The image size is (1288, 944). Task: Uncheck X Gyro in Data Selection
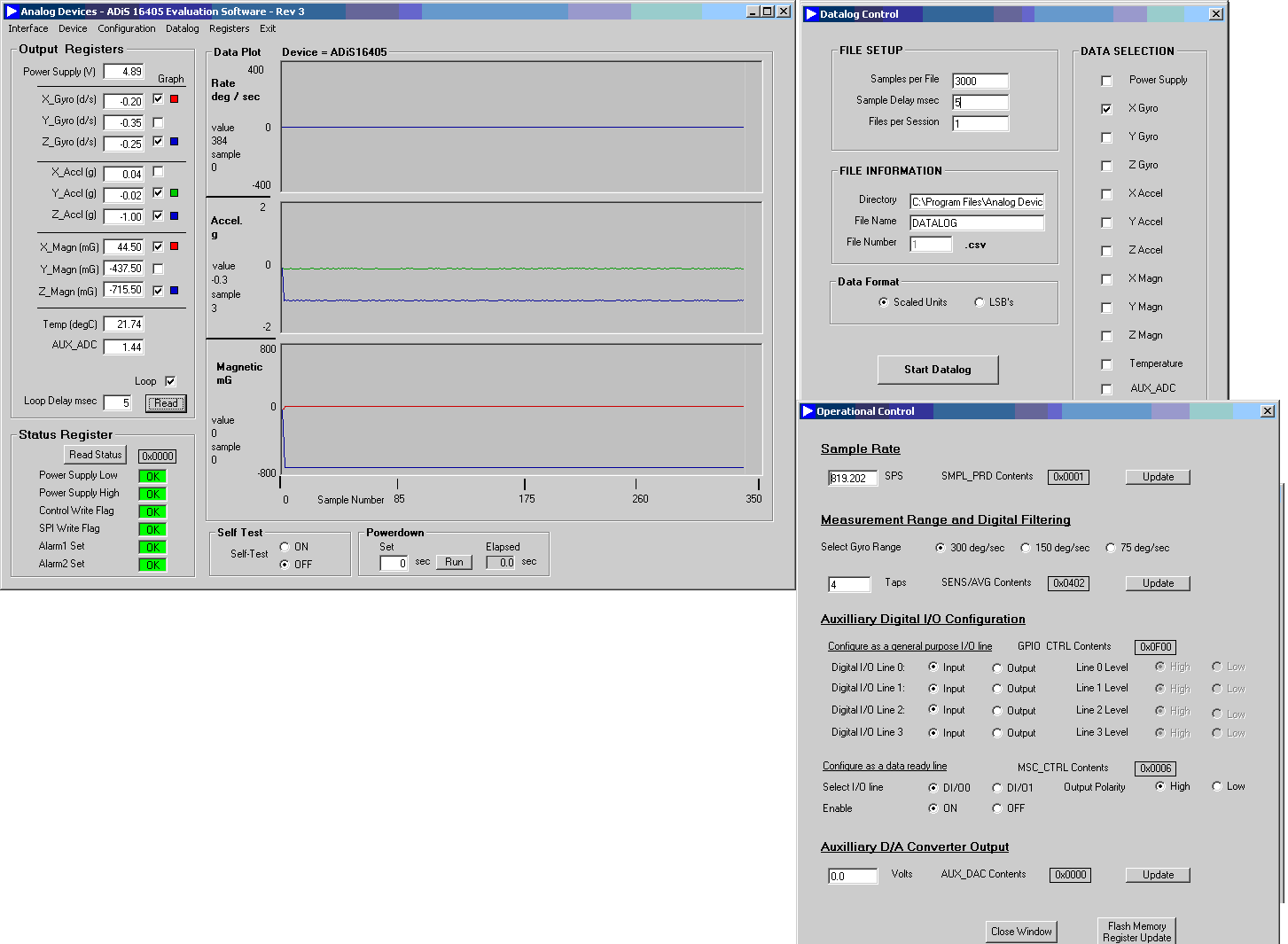click(x=1106, y=109)
